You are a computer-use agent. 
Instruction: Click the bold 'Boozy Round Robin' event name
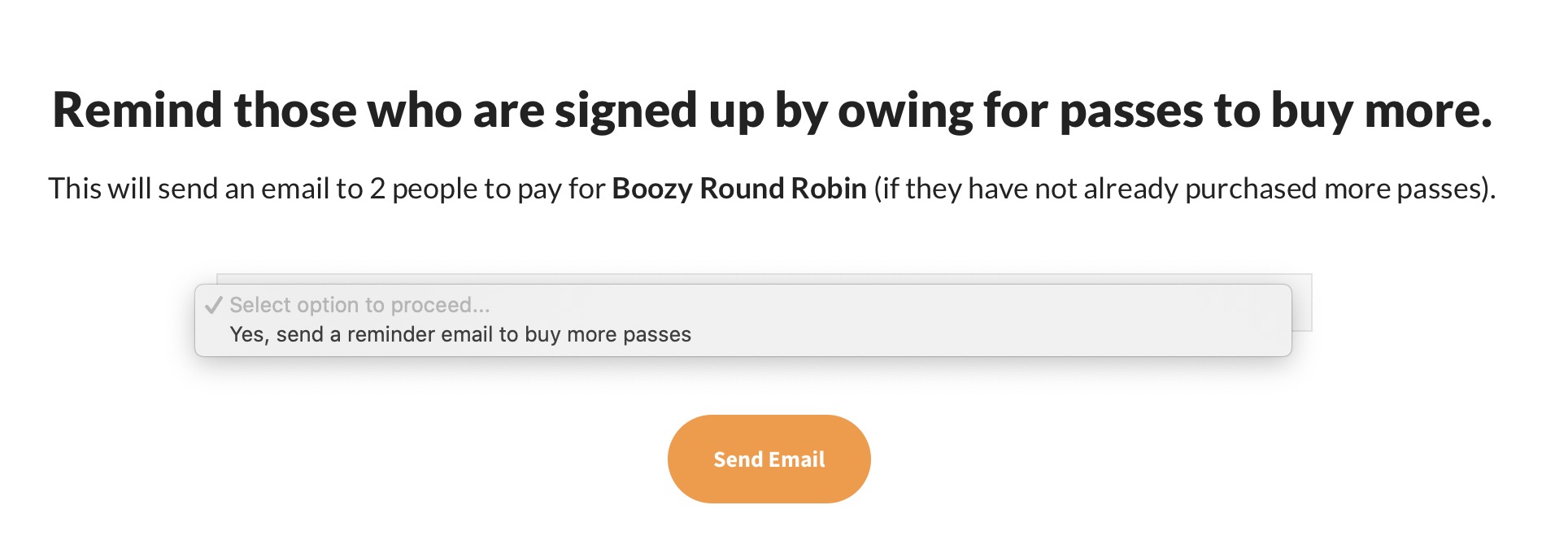pyautogui.click(x=738, y=189)
